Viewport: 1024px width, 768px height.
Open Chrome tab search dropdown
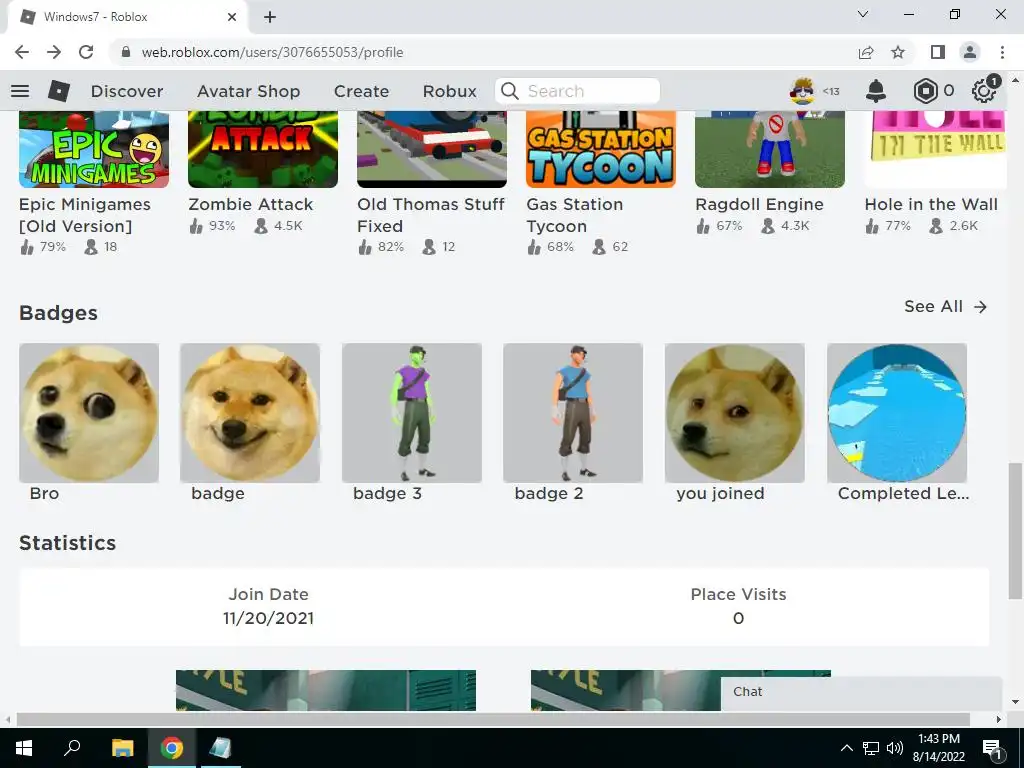coord(863,14)
